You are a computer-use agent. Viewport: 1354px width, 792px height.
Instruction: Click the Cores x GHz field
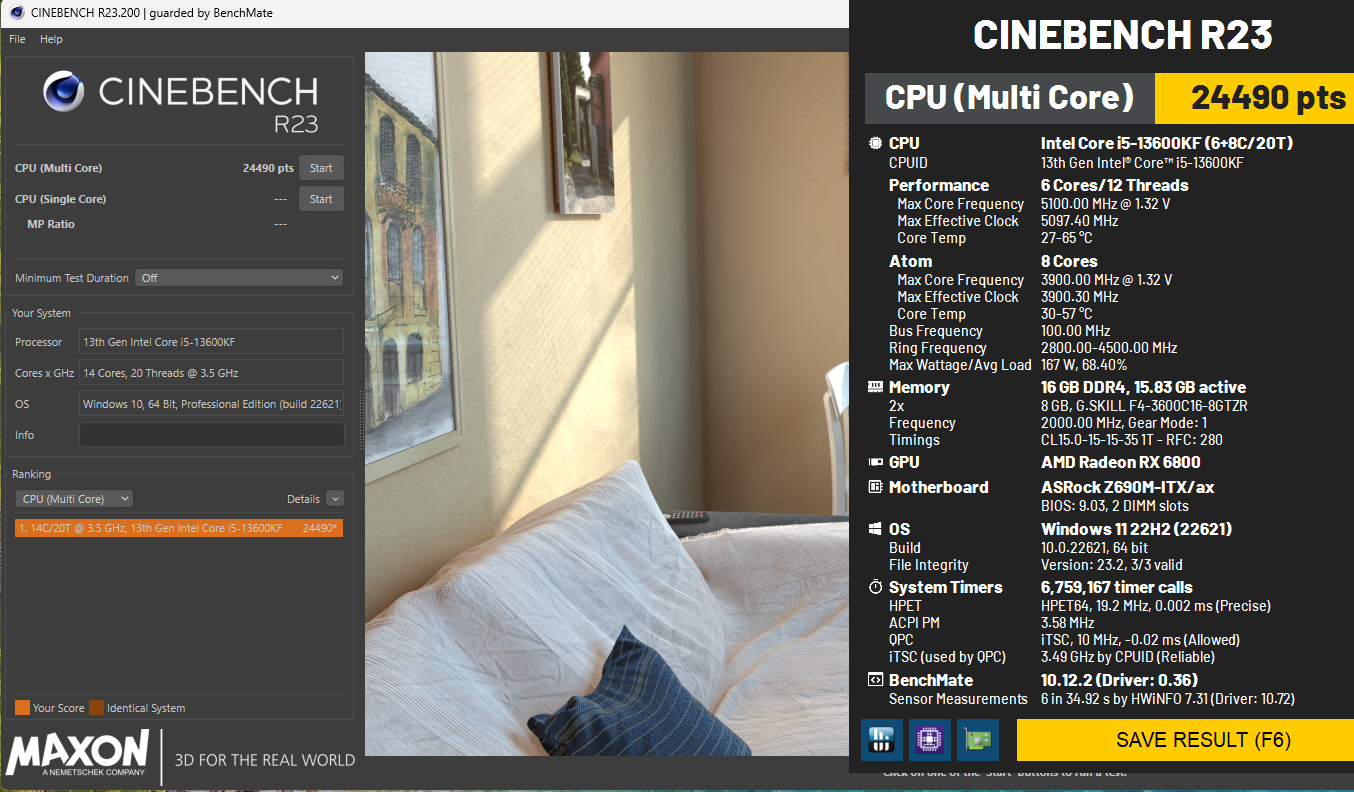coord(211,373)
